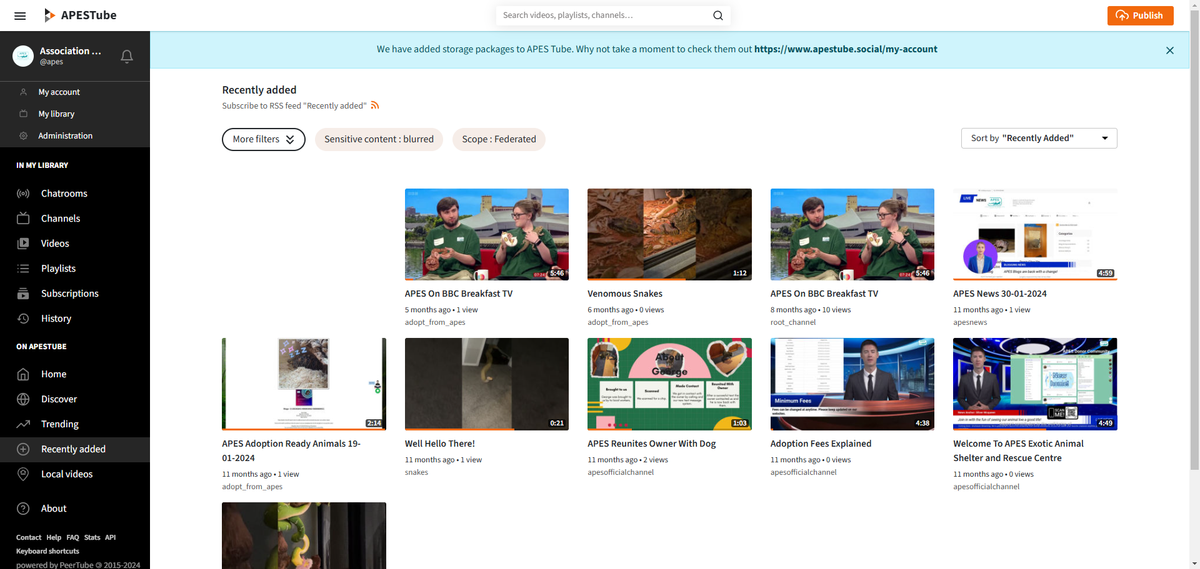
Task: Click the Playlists list icon
Action: pos(23,268)
